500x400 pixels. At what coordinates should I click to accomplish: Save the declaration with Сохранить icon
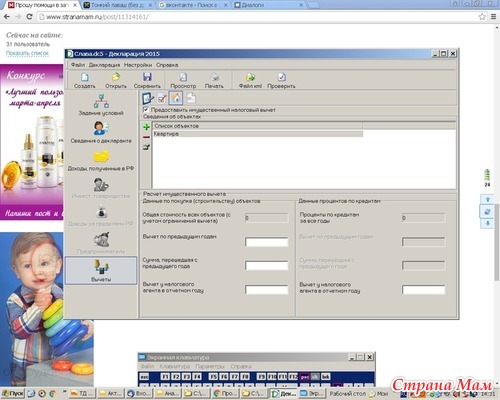point(147,81)
